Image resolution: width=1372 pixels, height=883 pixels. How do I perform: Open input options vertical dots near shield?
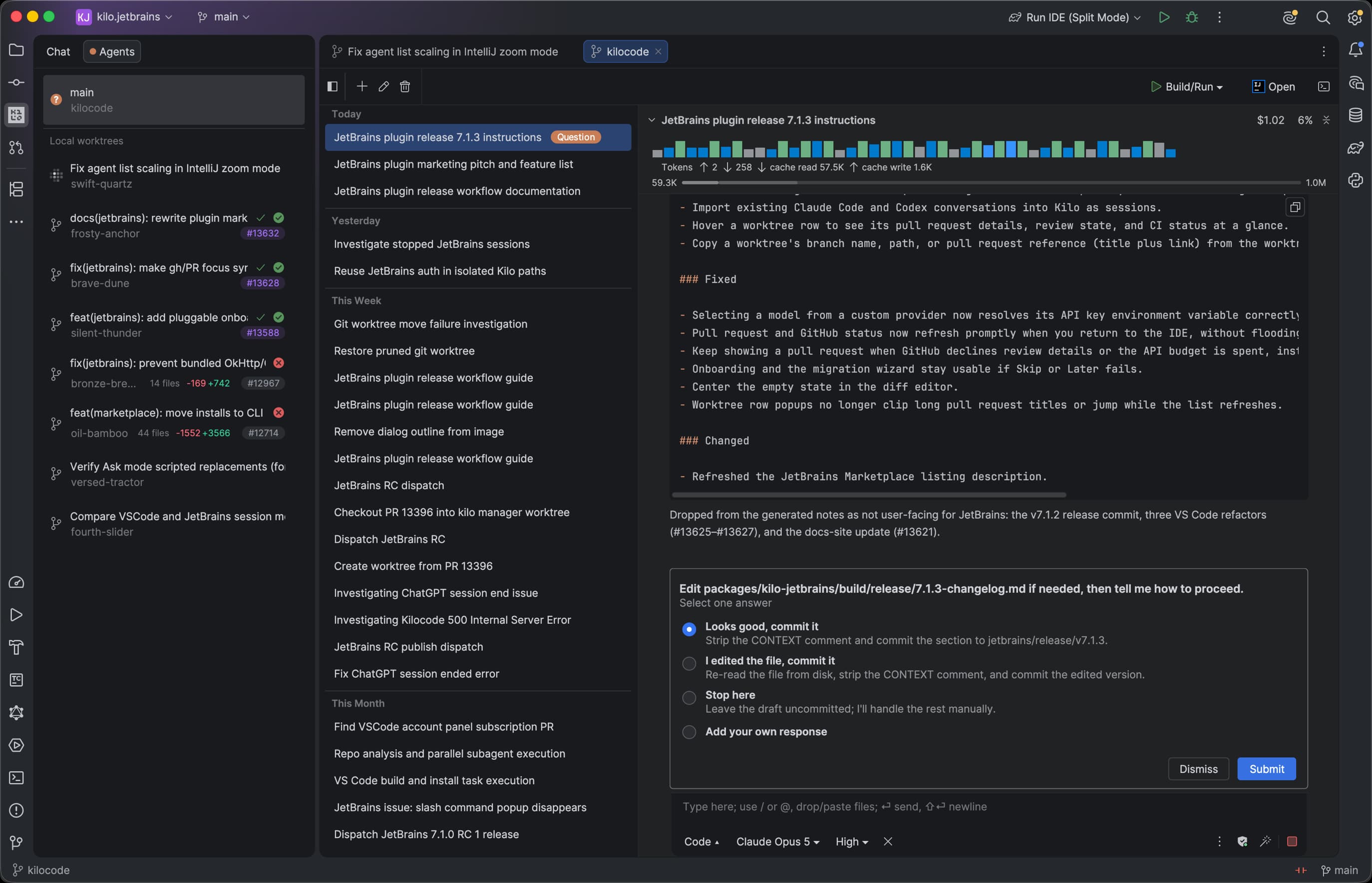(1219, 841)
